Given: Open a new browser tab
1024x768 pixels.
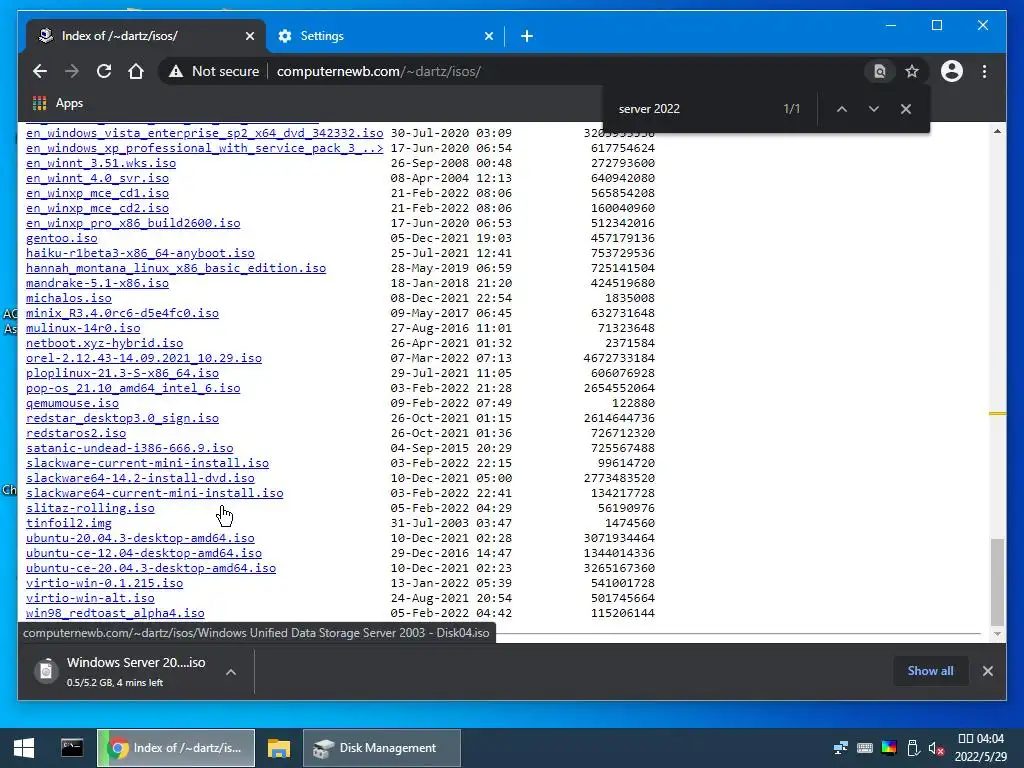Looking at the screenshot, I should (527, 36).
